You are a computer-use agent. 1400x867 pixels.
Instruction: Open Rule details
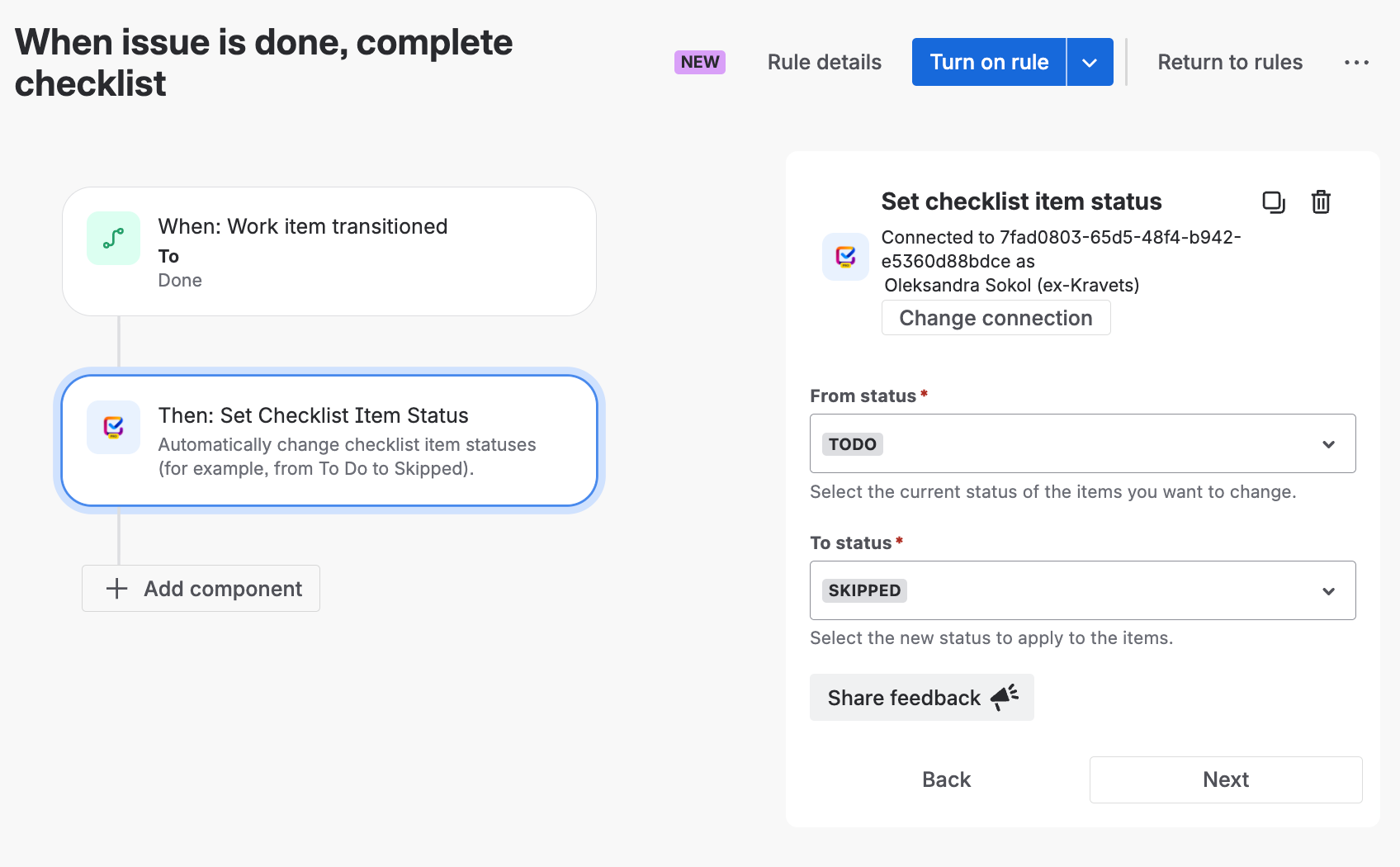point(824,62)
